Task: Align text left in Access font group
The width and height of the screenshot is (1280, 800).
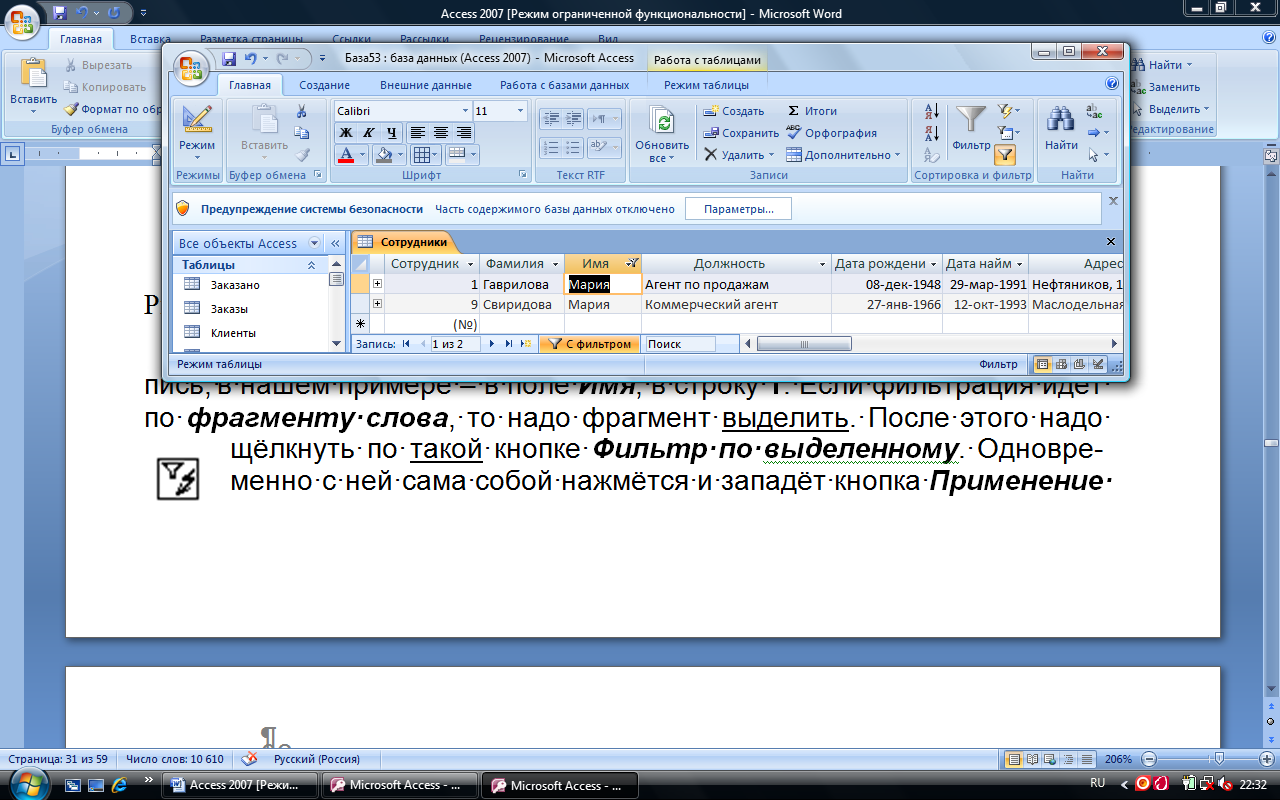Action: pyautogui.click(x=418, y=132)
